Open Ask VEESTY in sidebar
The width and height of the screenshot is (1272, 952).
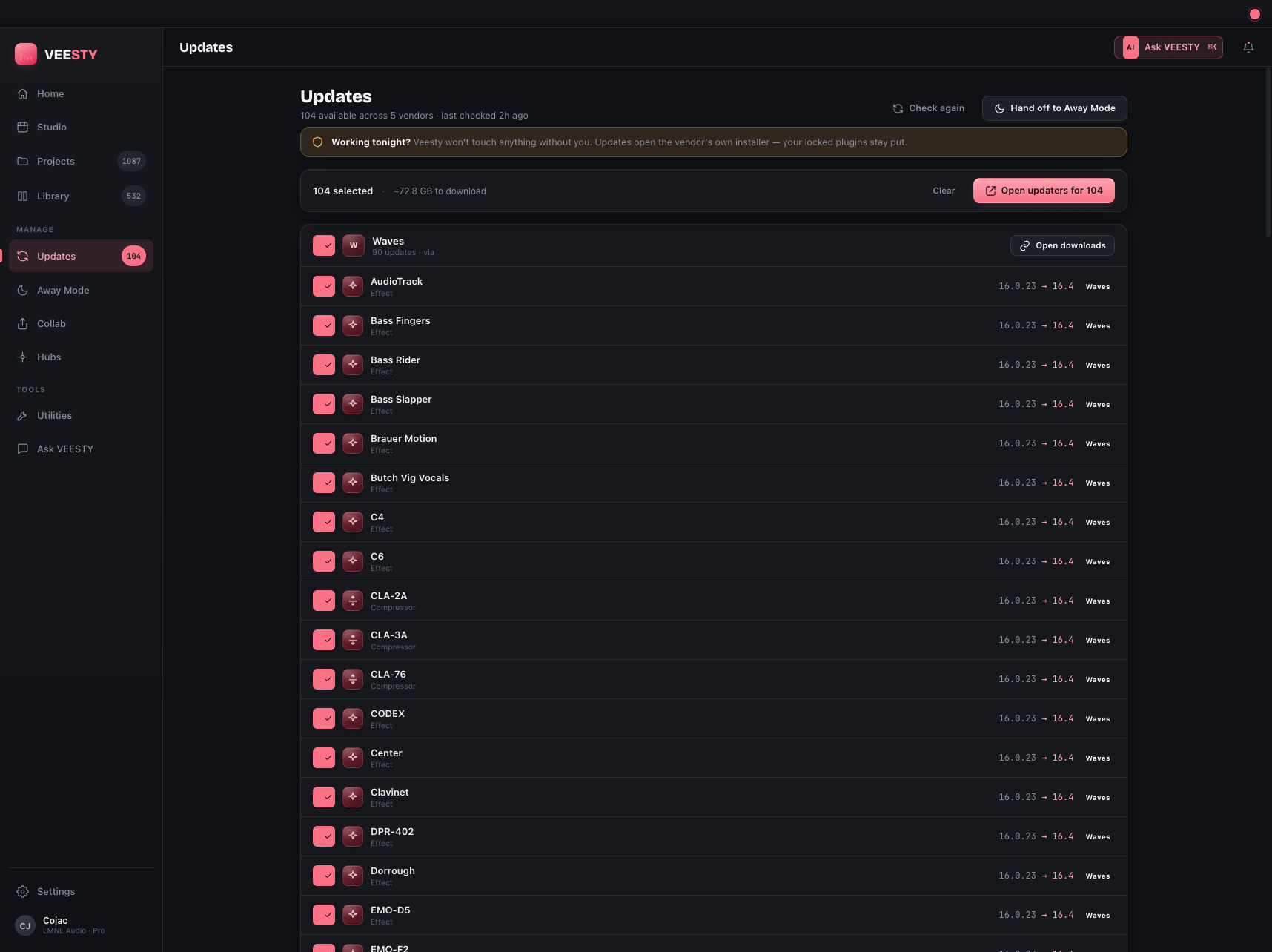coord(81,449)
